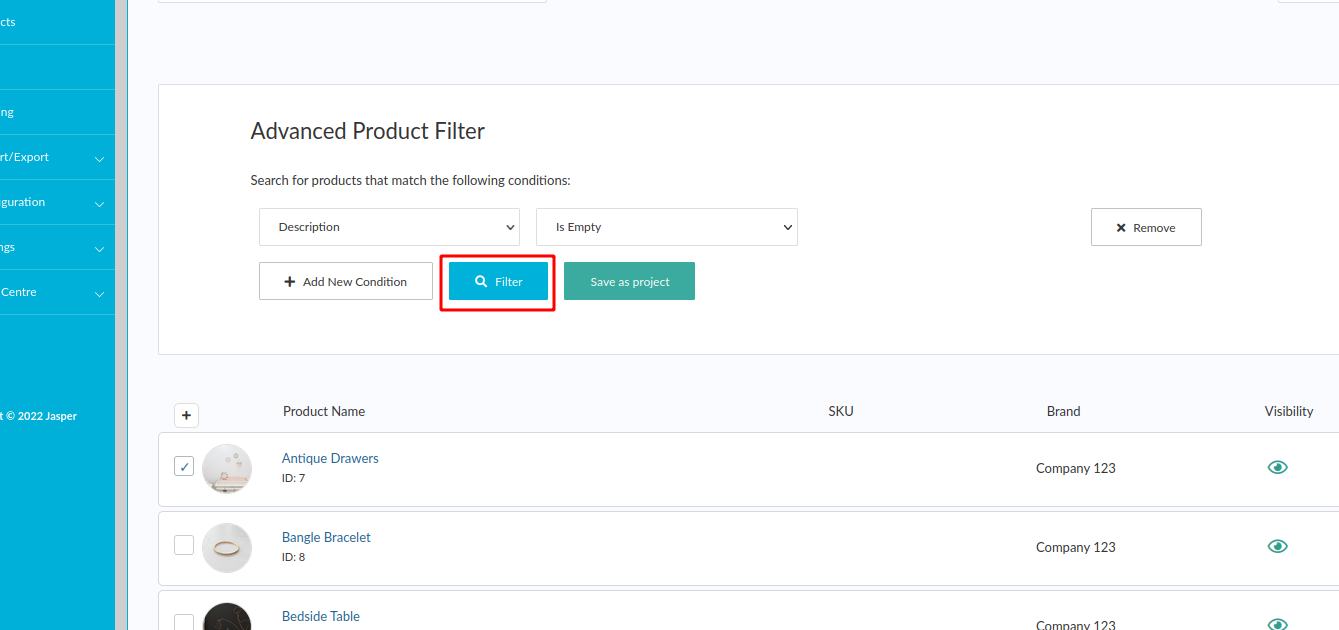Expand the Help Centre sidebar menu

pos(99,293)
